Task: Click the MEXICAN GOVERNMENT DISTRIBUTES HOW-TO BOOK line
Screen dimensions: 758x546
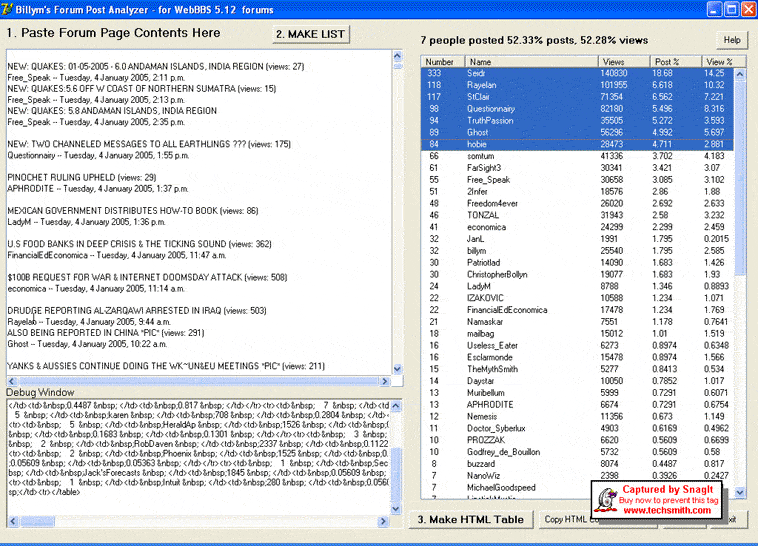Action: pyautogui.click(x=133, y=211)
